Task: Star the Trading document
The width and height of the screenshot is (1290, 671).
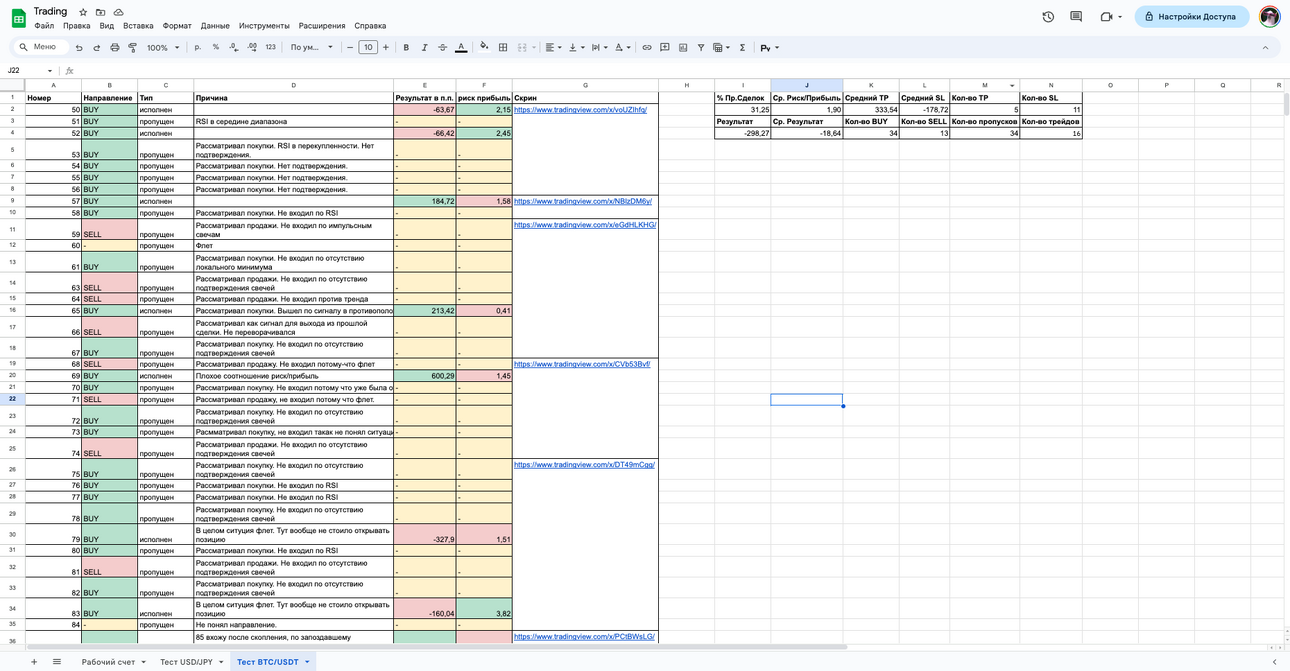Action: (x=83, y=12)
